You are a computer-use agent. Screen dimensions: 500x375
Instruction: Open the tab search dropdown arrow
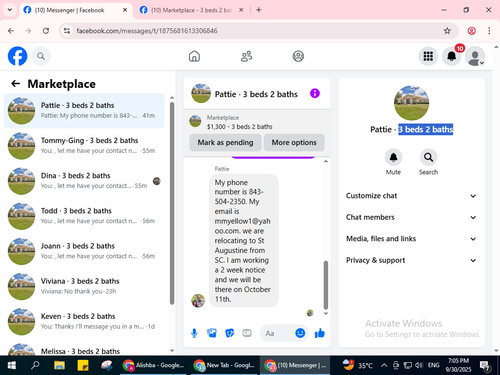10,10
